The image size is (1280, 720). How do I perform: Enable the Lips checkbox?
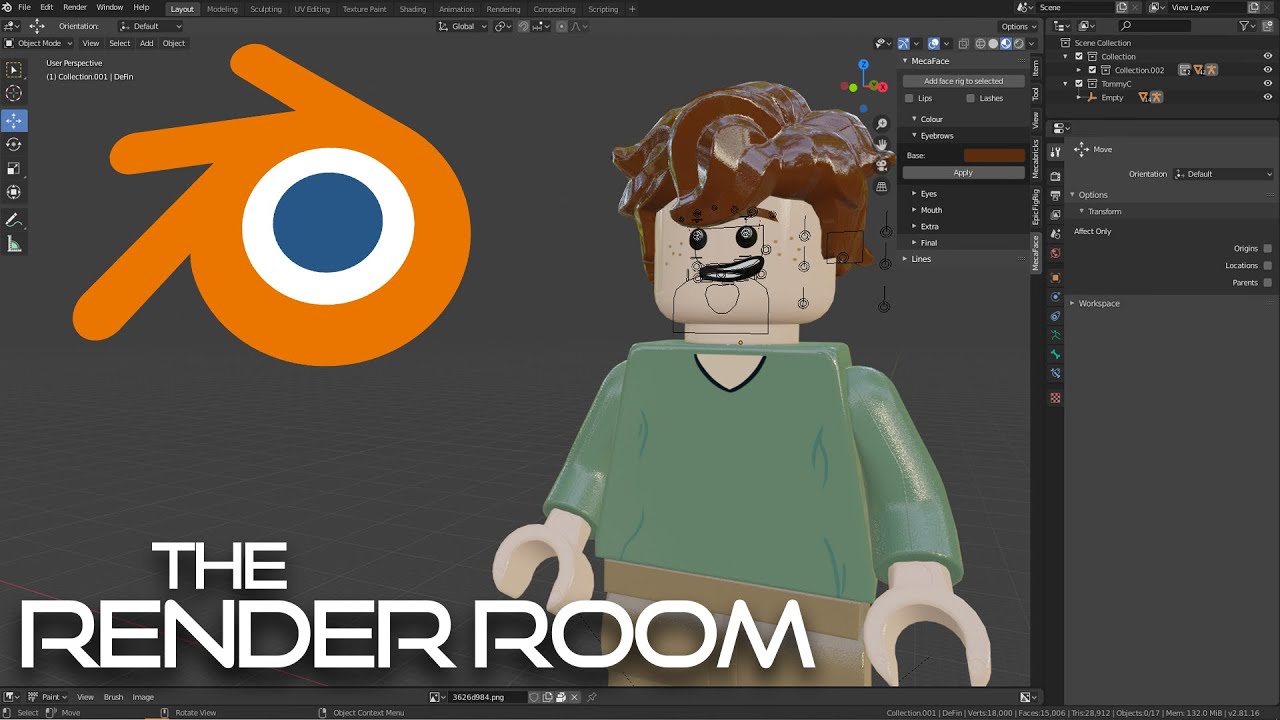(x=909, y=98)
